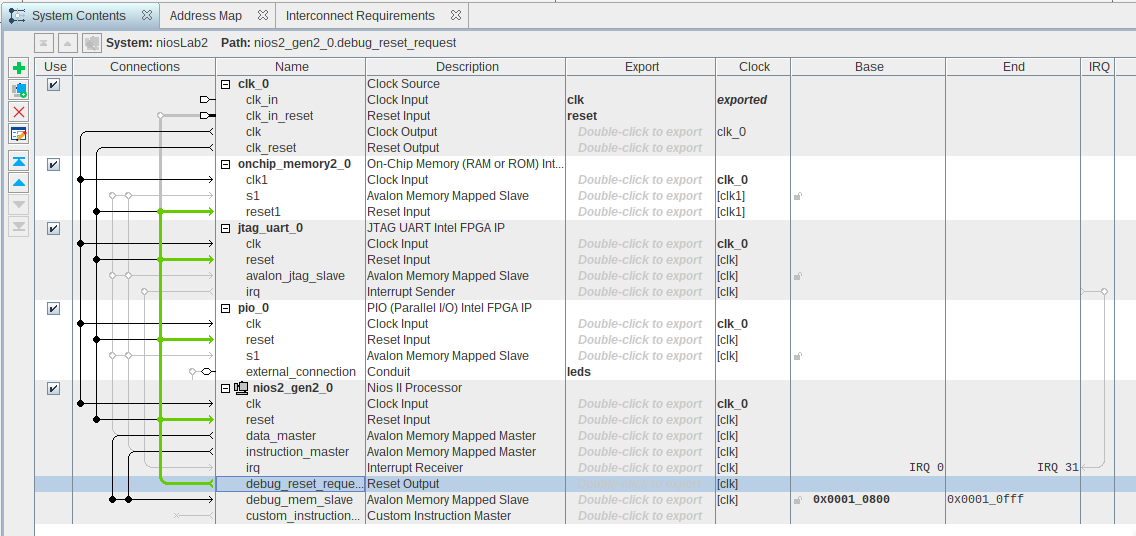Image resolution: width=1136 pixels, height=536 pixels.
Task: Toggle Use checkbox for clk_0
Action: (x=53, y=84)
